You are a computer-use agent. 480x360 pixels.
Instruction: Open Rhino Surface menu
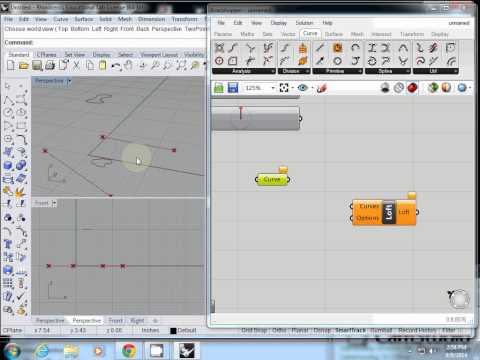[84, 19]
